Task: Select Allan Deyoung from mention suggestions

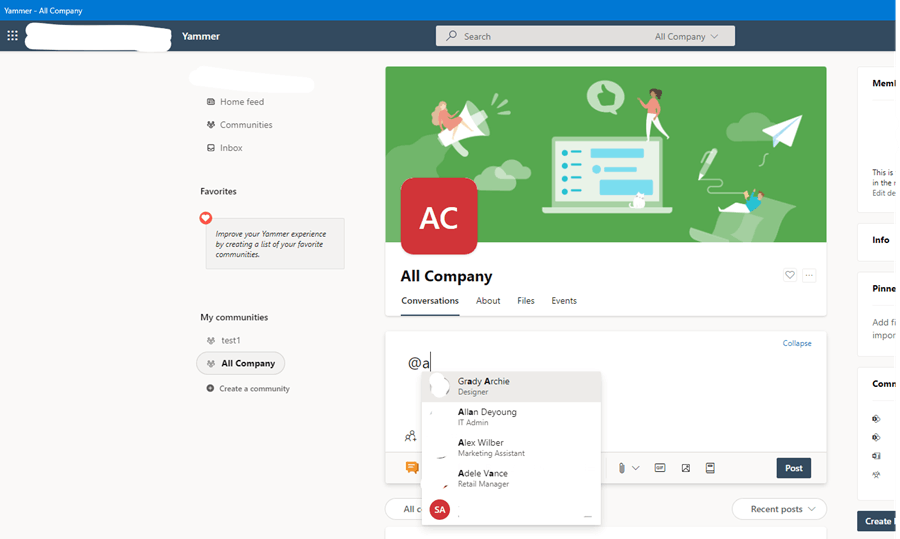Action: click(x=511, y=417)
